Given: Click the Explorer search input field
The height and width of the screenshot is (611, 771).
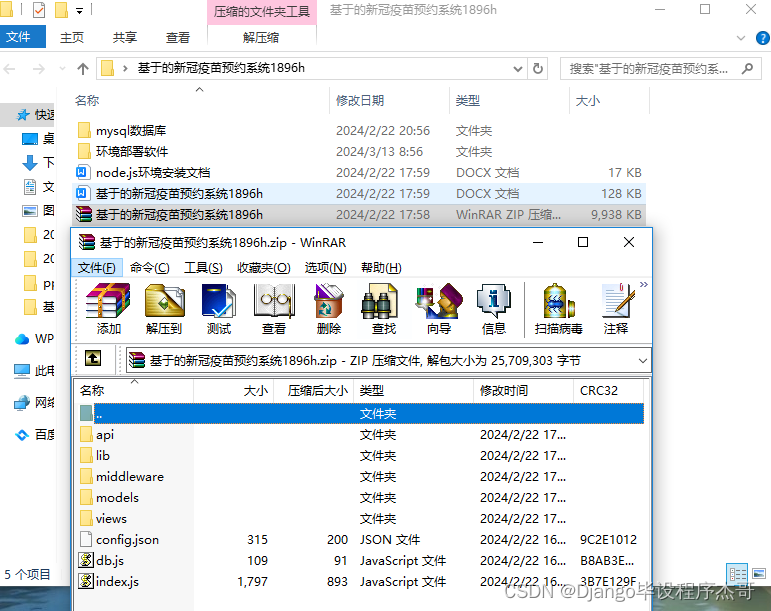Looking at the screenshot, I should click(x=660, y=69).
